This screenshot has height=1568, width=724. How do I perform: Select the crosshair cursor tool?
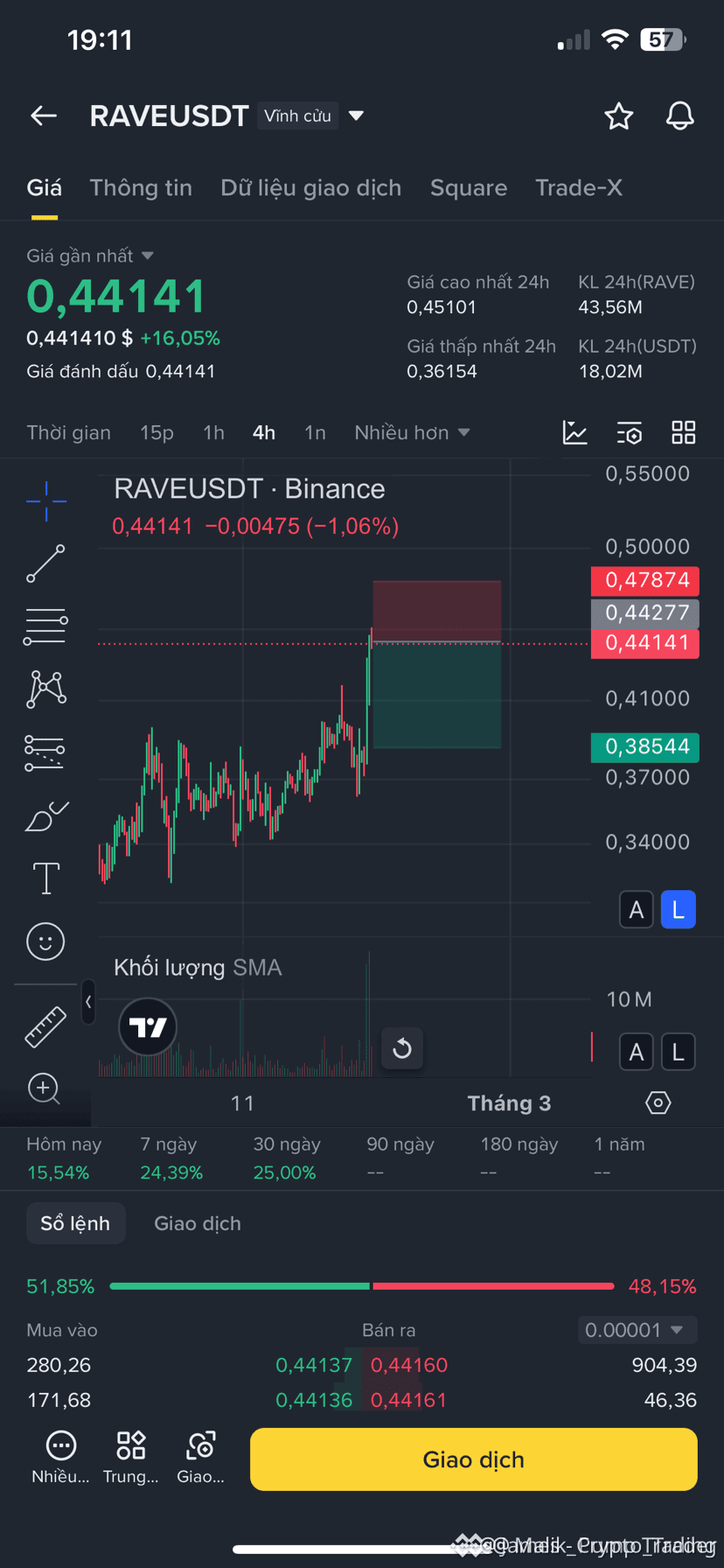click(x=46, y=500)
